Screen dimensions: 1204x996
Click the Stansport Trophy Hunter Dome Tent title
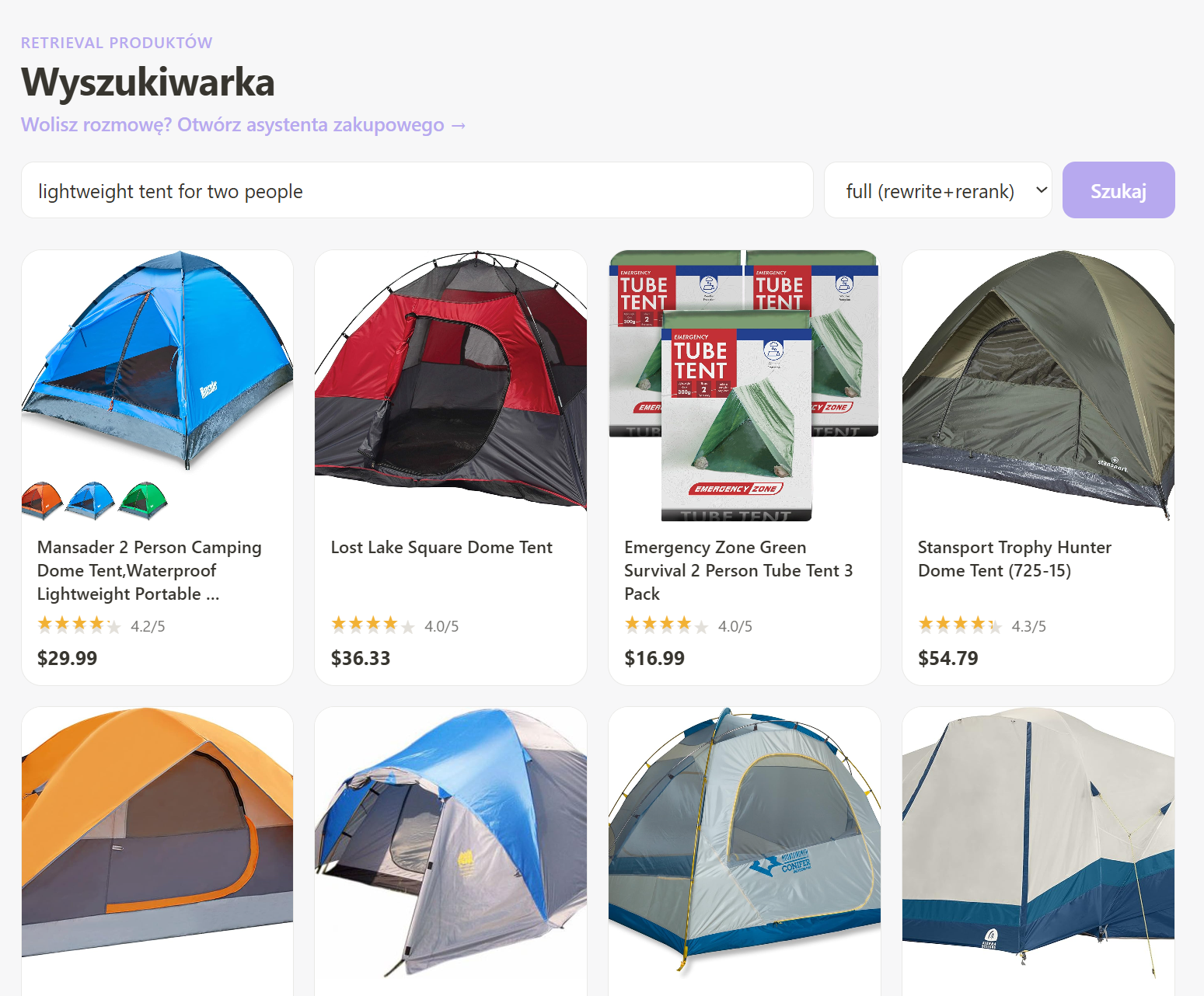1014,559
